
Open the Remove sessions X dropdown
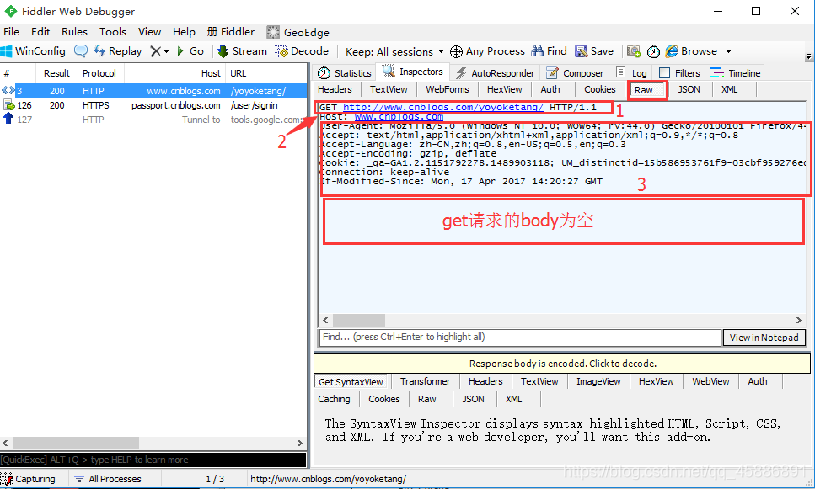pos(160,51)
